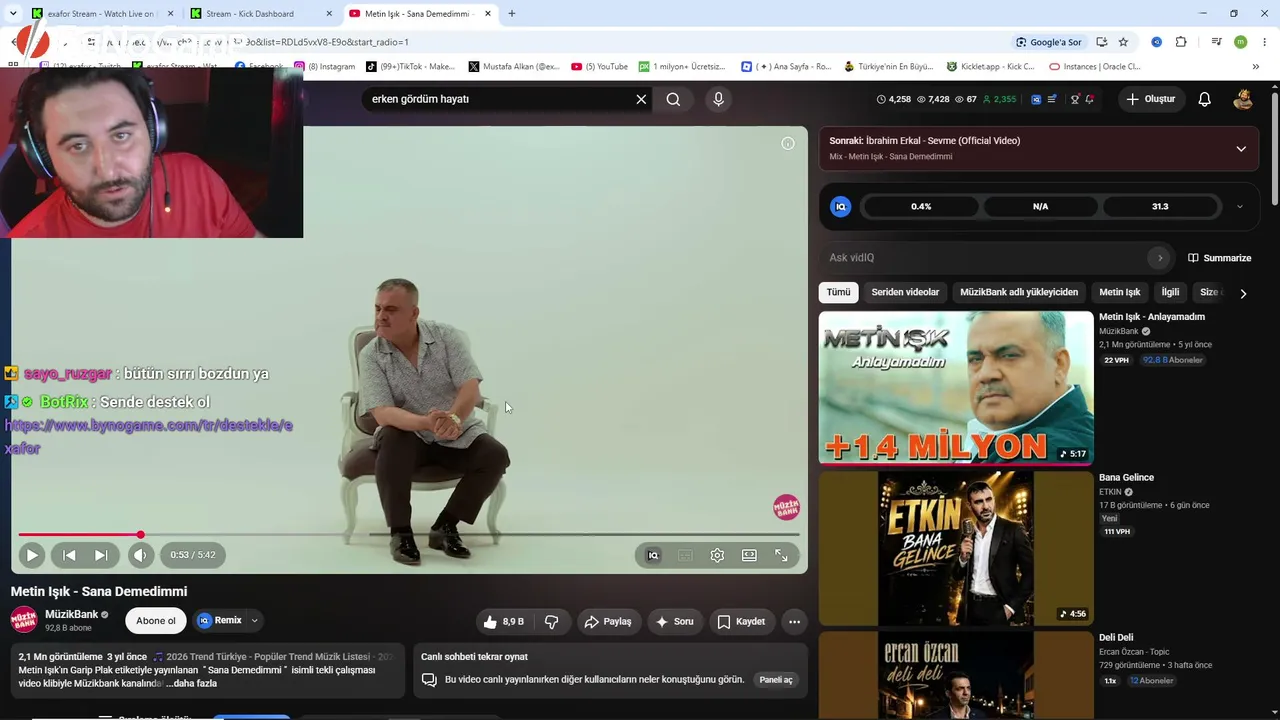Viewport: 1280px width, 720px height.
Task: Save the video with Kaydet
Action: tap(741, 622)
